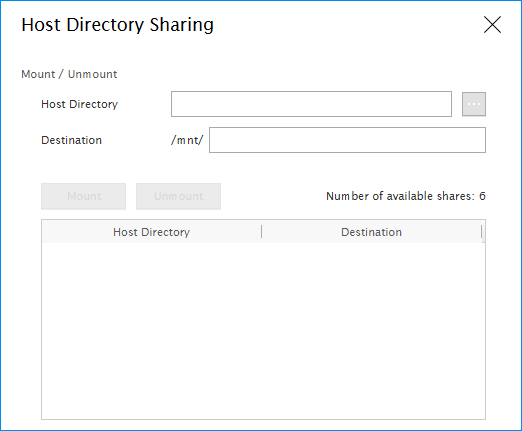Screen dimensions: 522x431
Task: Close the Host Directory Sharing dialog
Action: pos(492,25)
